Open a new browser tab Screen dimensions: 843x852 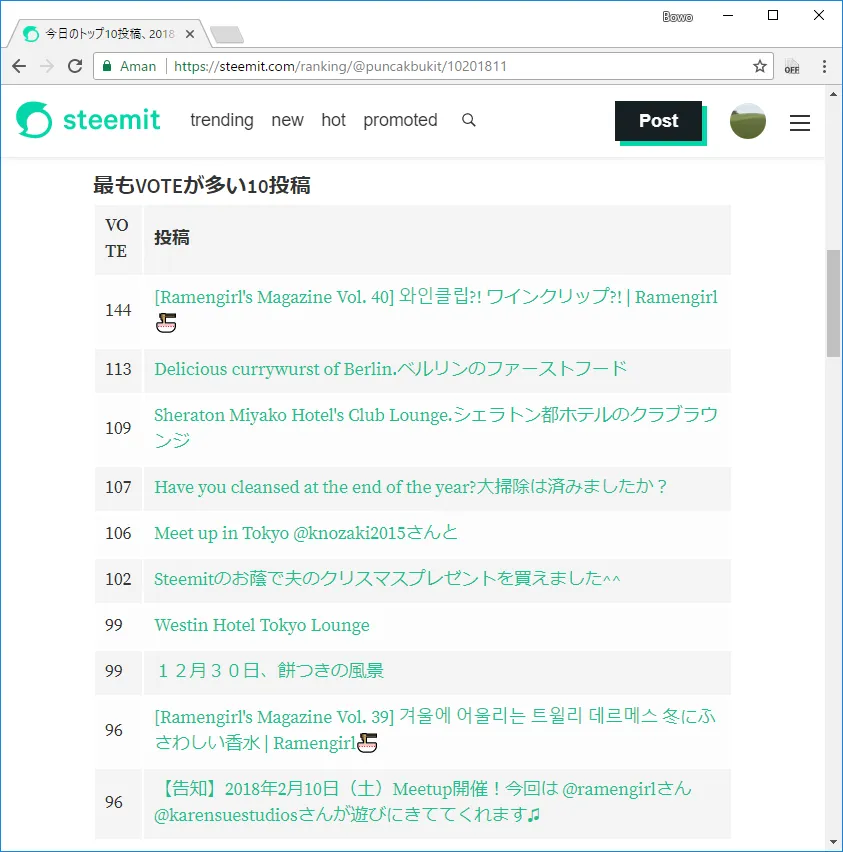click(x=227, y=34)
